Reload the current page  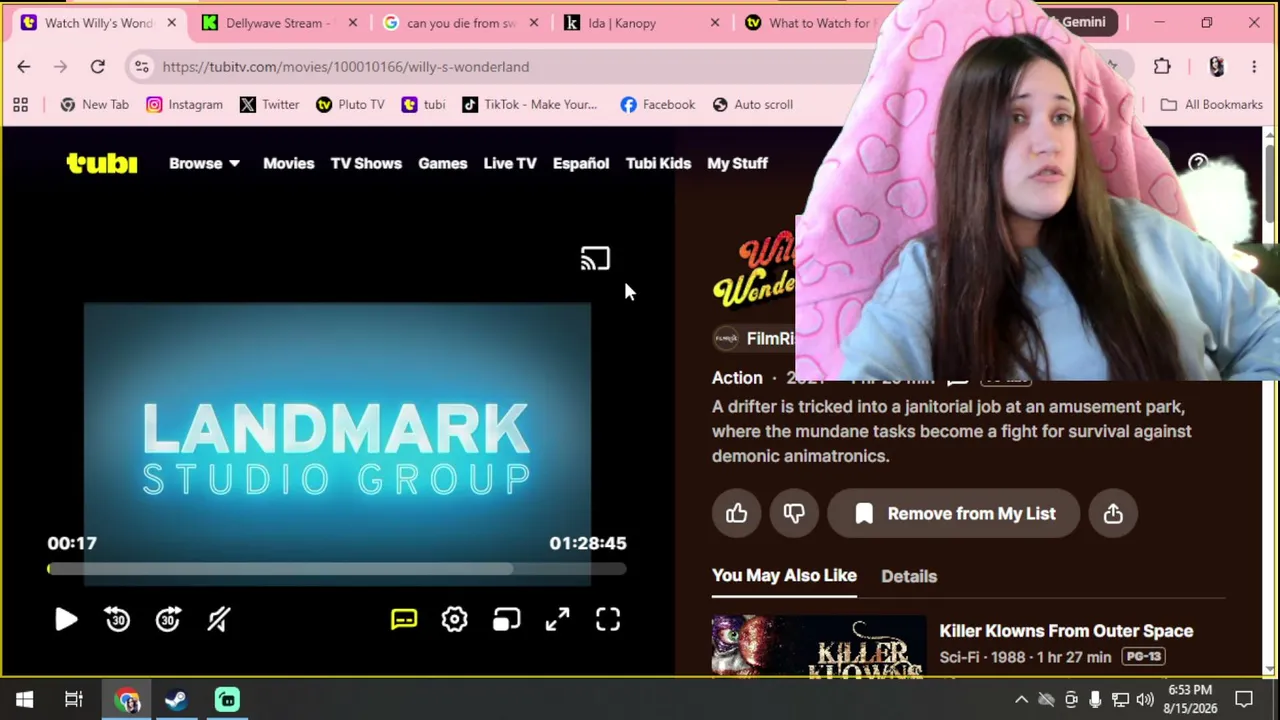click(x=97, y=67)
